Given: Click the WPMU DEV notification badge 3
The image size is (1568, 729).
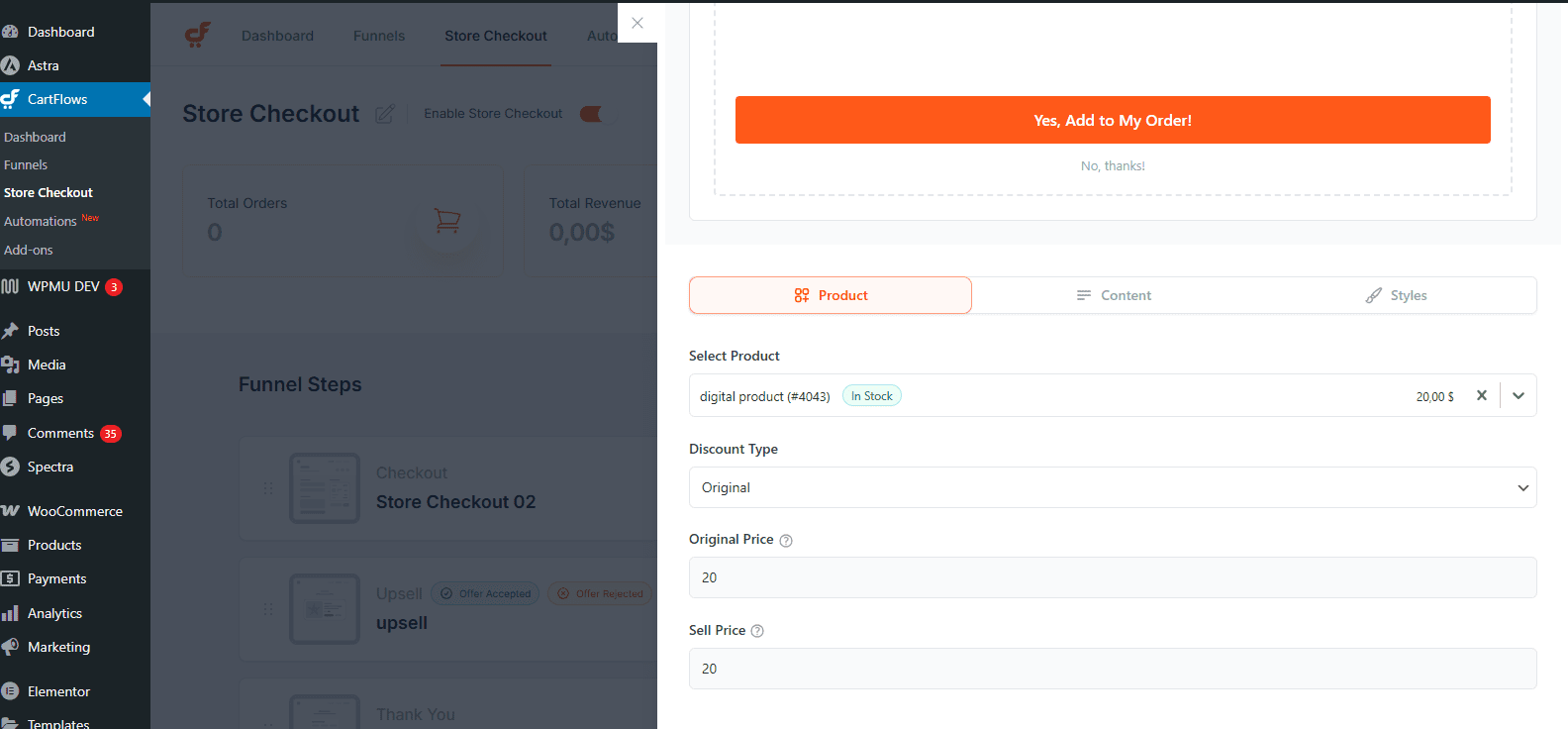Looking at the screenshot, I should (114, 287).
